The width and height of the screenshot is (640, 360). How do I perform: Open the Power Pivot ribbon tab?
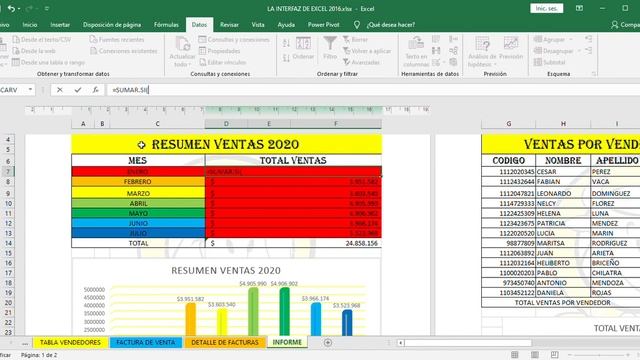[324, 25]
